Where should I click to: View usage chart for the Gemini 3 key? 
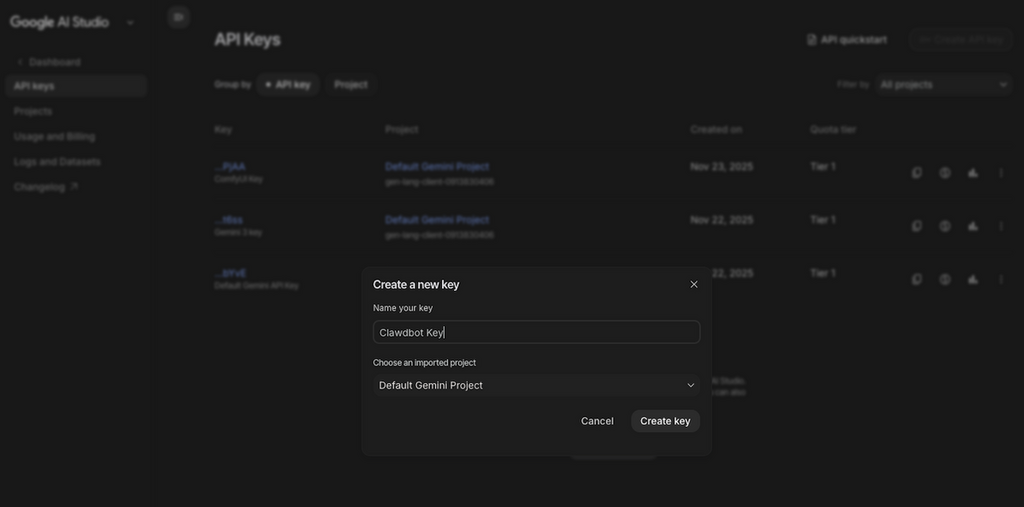pos(973,226)
